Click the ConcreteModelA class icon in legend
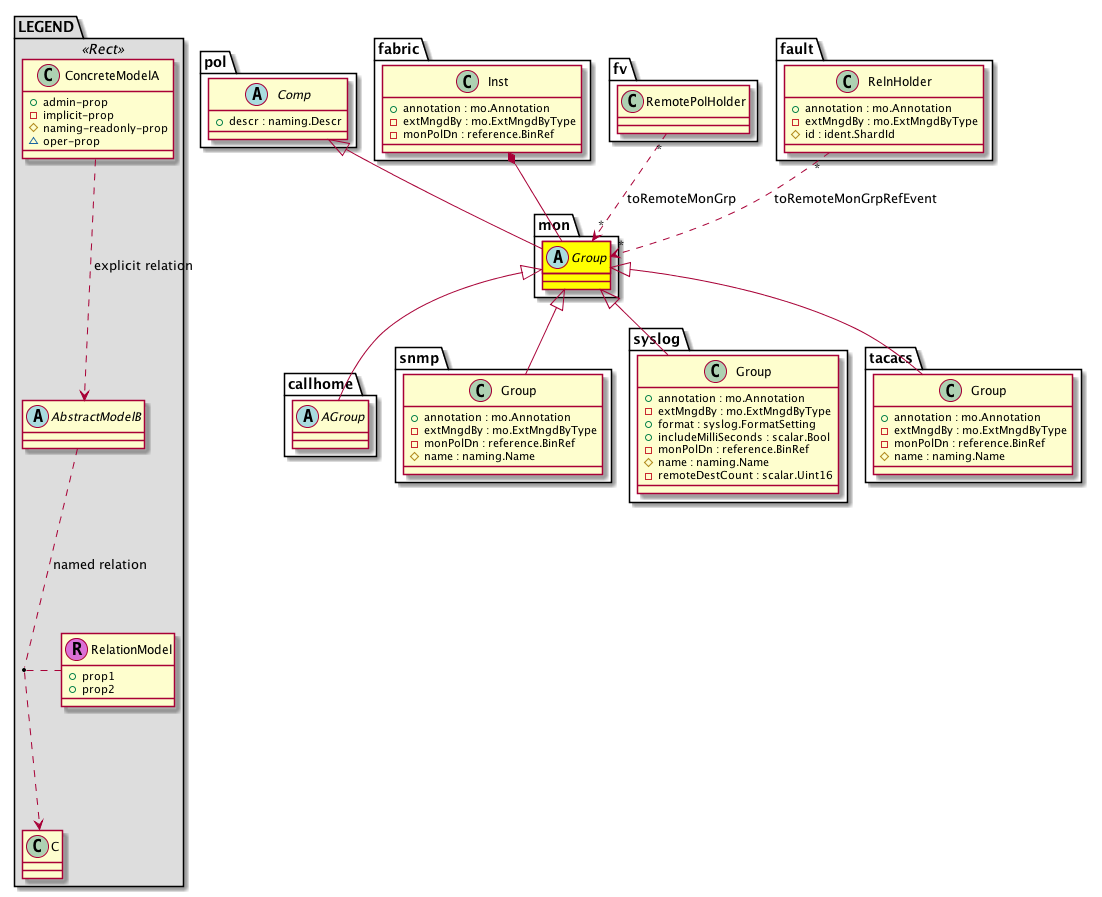The image size is (1102, 897). (42, 74)
